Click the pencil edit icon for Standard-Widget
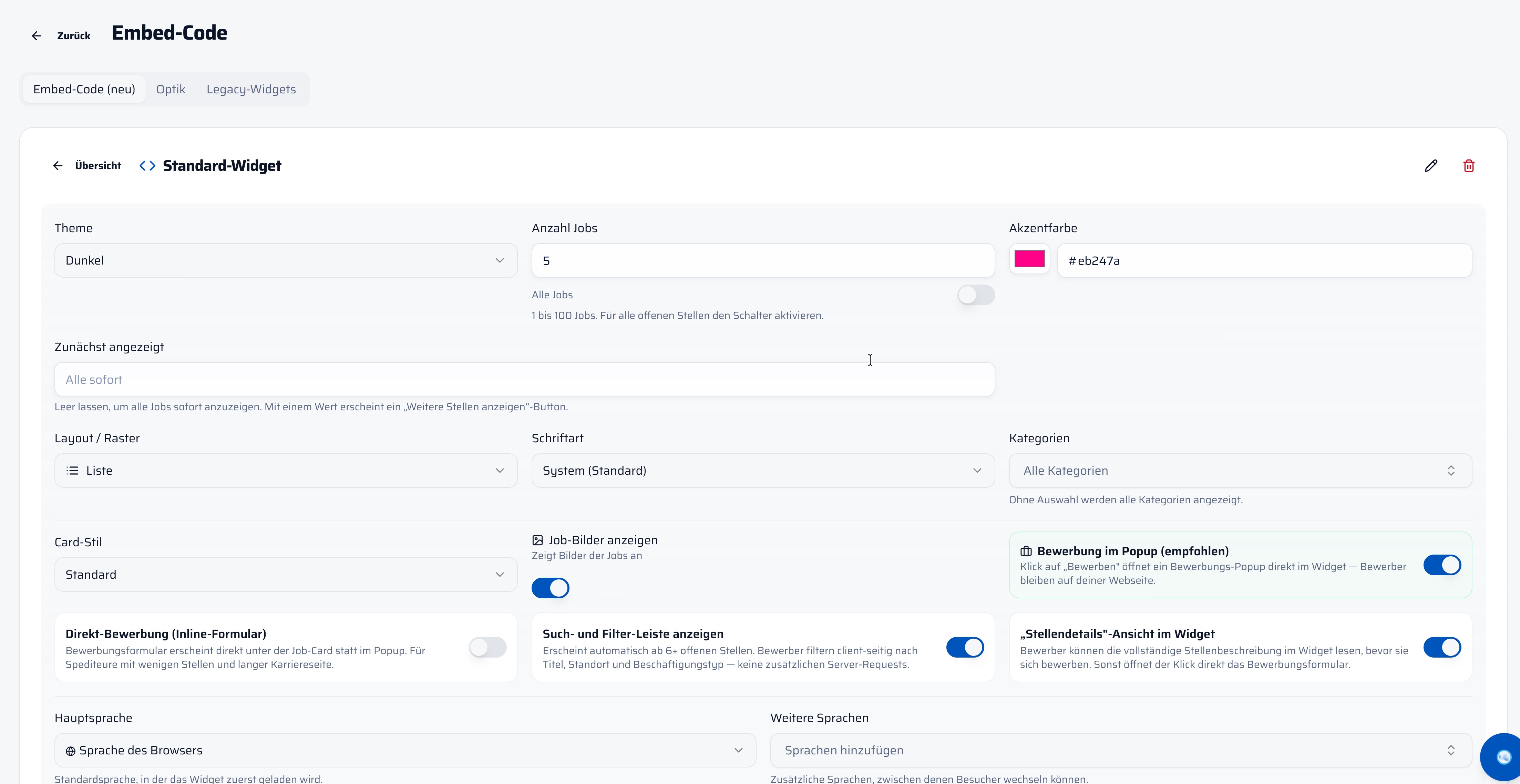1520x784 pixels. [x=1431, y=166]
